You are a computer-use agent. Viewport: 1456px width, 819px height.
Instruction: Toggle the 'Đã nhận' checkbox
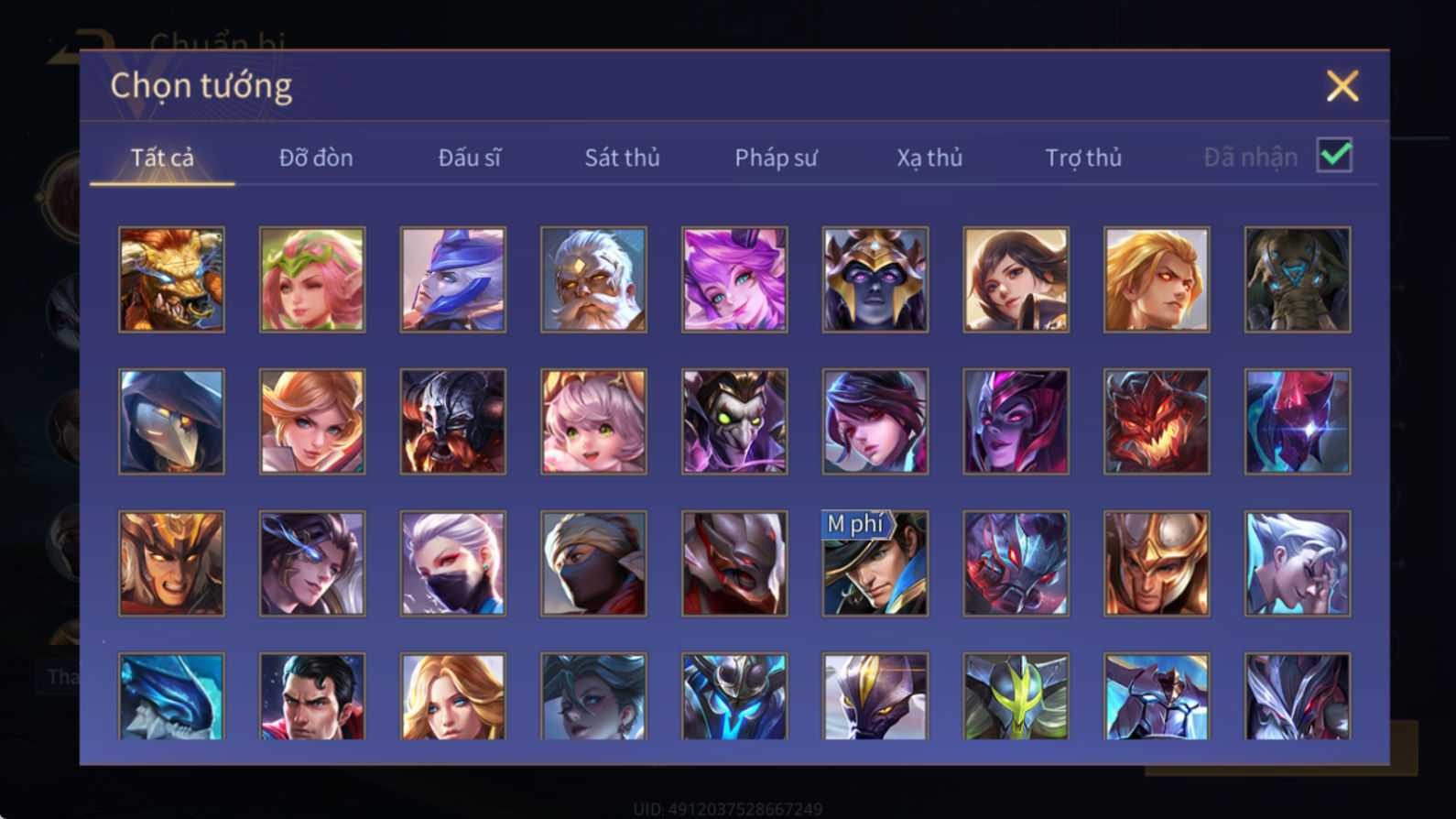tap(1334, 155)
